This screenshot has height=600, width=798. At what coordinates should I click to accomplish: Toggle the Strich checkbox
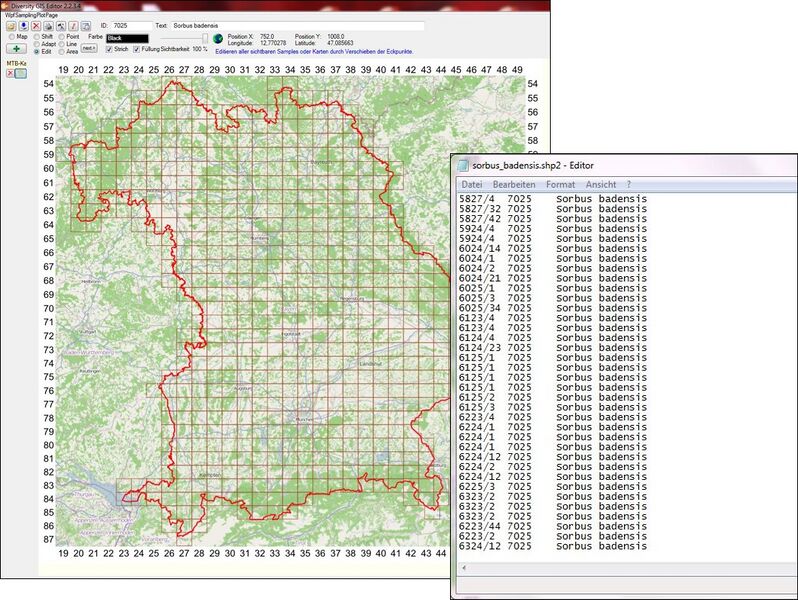[x=109, y=49]
